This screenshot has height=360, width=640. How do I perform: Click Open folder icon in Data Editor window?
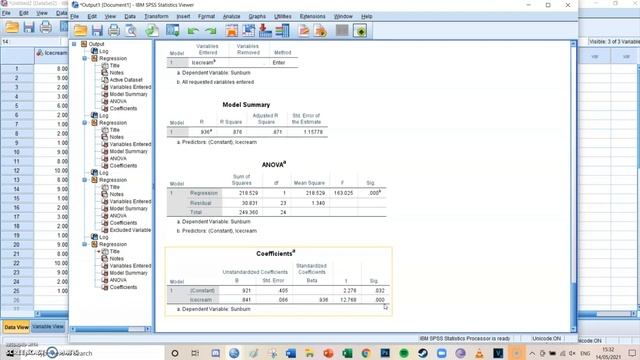point(12,27)
